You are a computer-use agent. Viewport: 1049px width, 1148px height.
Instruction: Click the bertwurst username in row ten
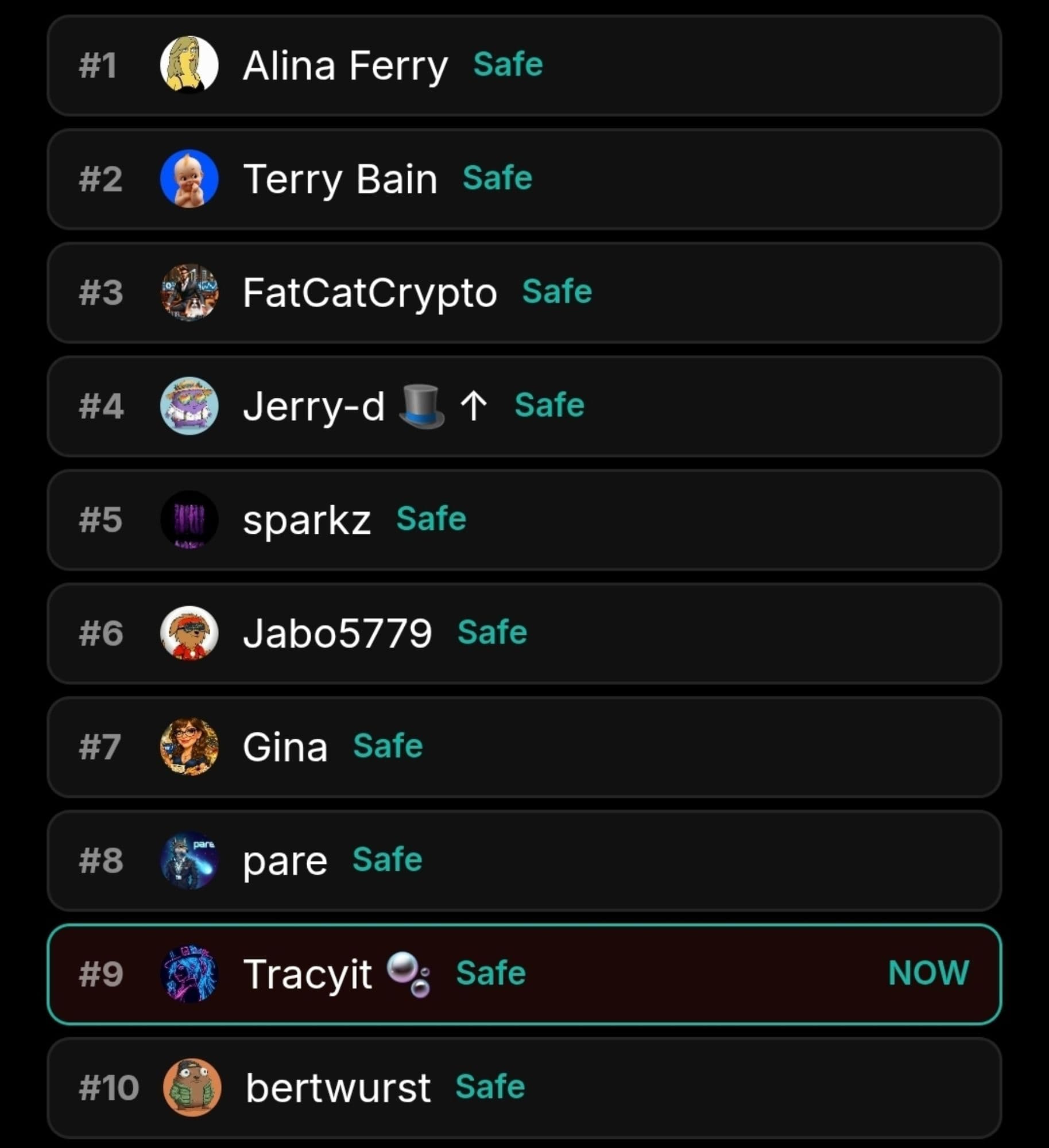(338, 1088)
